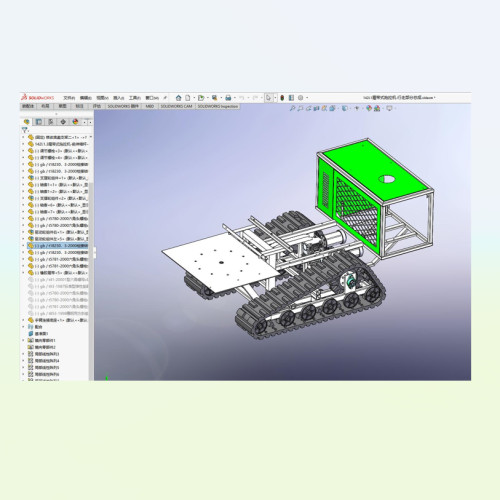Open dropdown arrow beside Select cursor tool
The image size is (500, 500).
click(275, 98)
